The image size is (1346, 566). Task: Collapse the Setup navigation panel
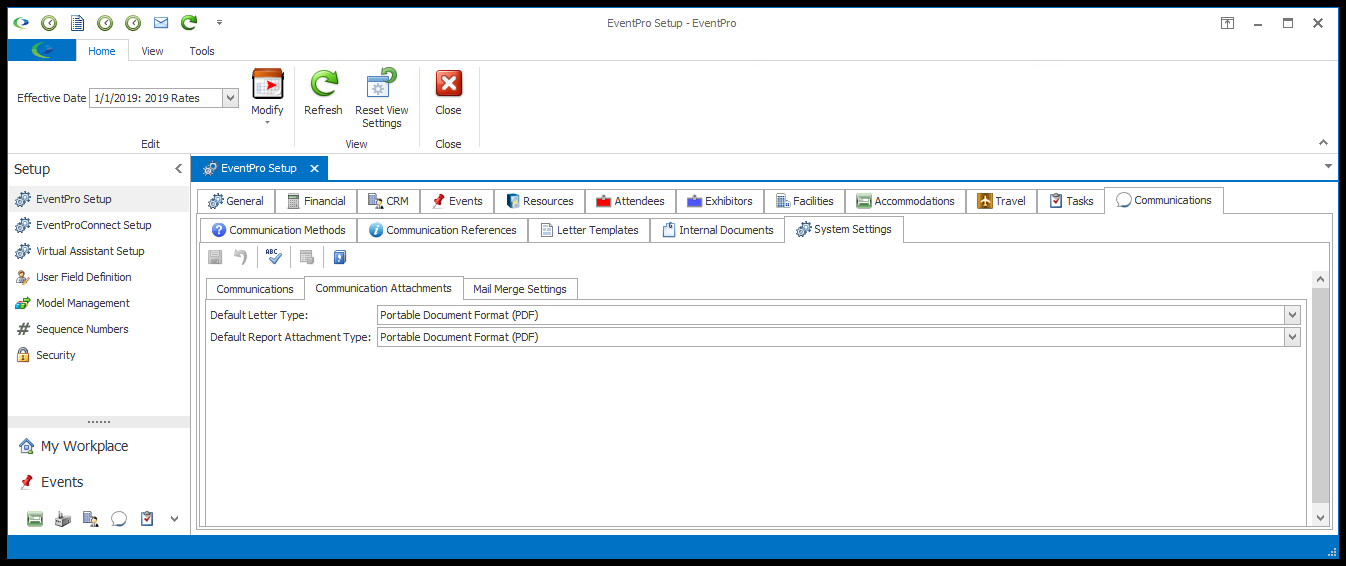[x=178, y=169]
